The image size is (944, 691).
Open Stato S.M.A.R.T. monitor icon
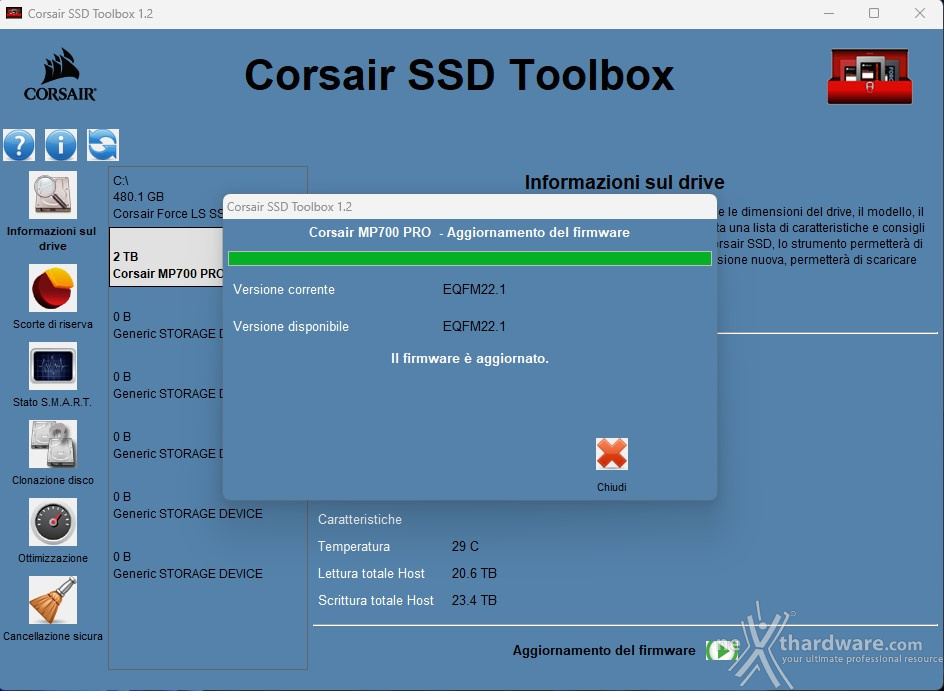click(53, 366)
